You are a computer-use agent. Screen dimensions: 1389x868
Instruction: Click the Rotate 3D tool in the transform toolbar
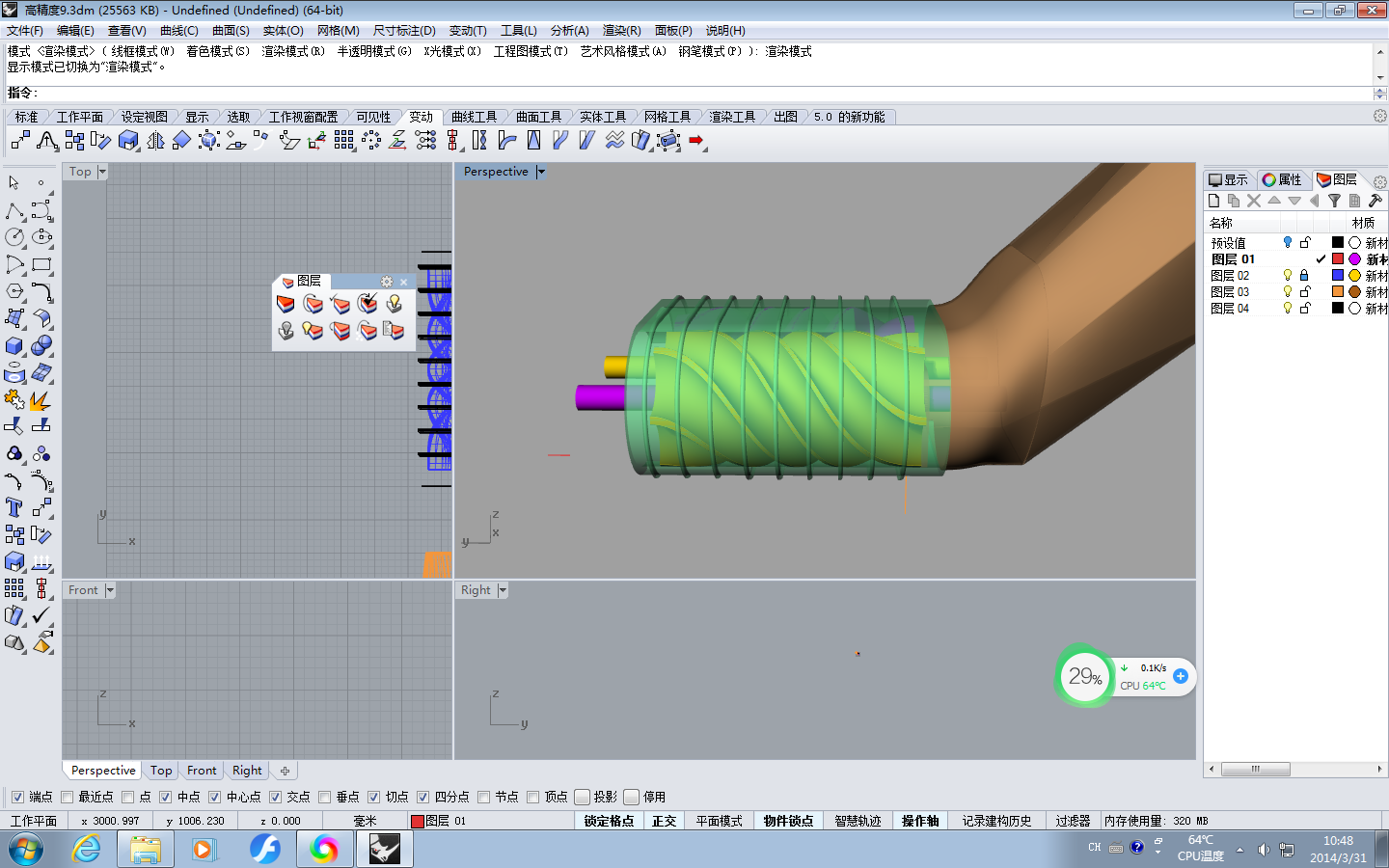[x=101, y=141]
